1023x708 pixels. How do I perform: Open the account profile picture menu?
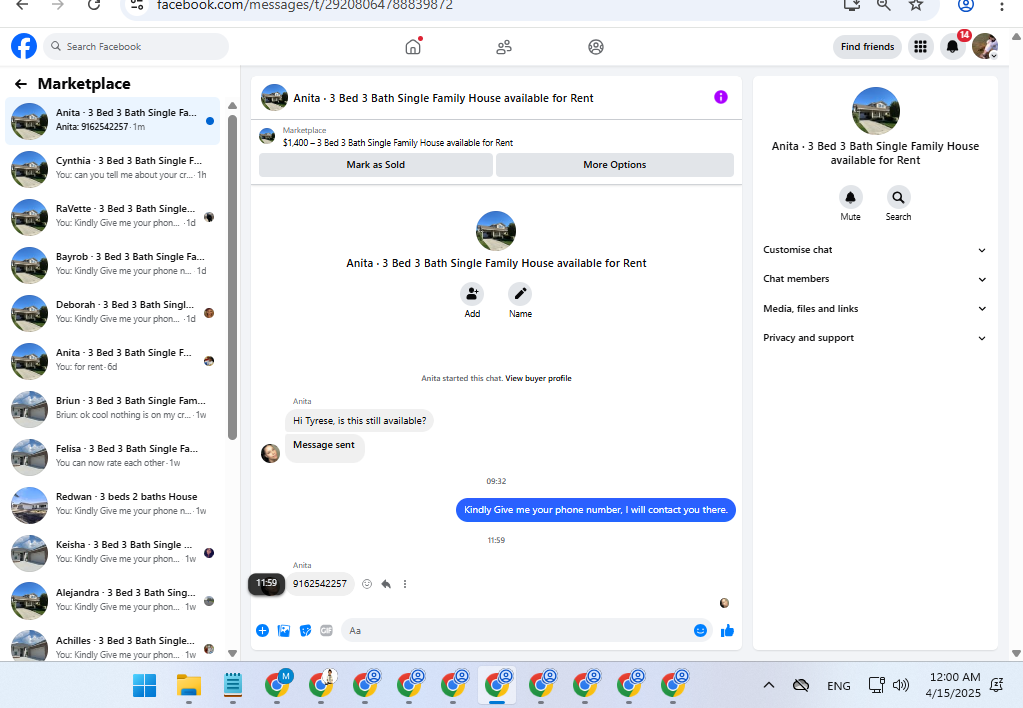[985, 46]
